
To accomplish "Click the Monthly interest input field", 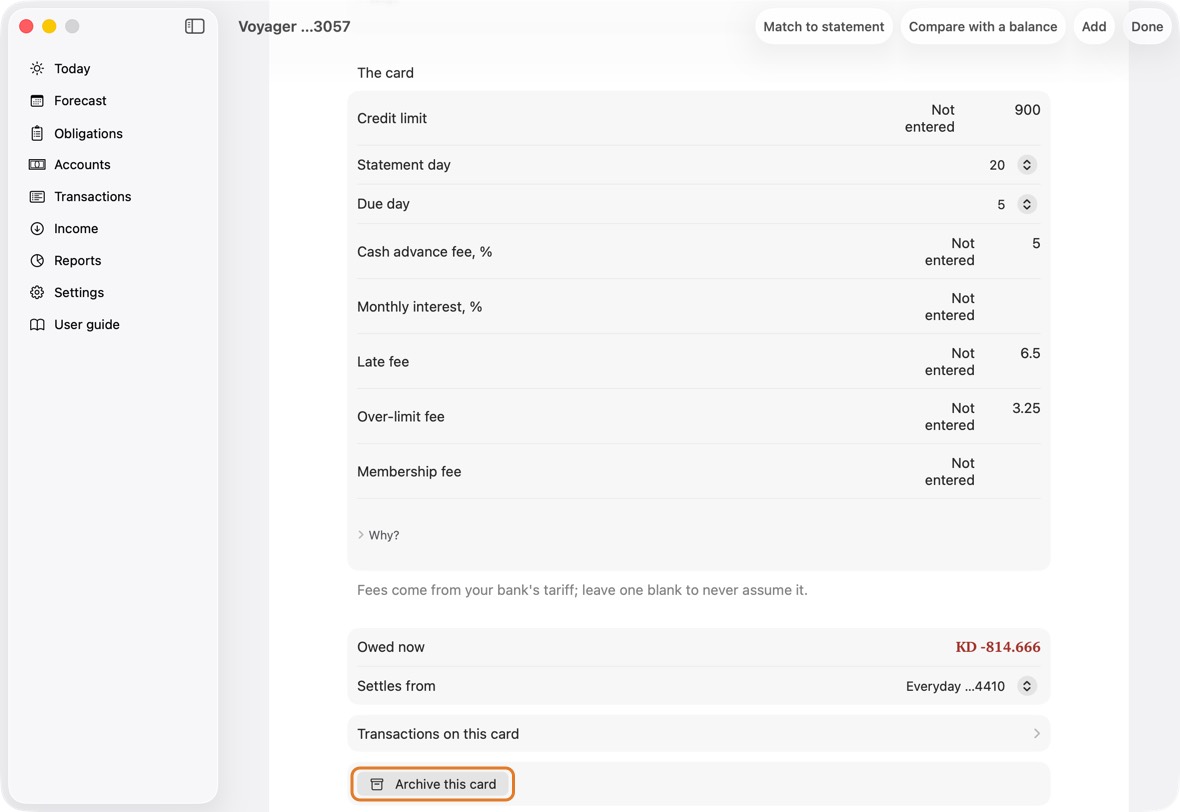I will point(1011,306).
